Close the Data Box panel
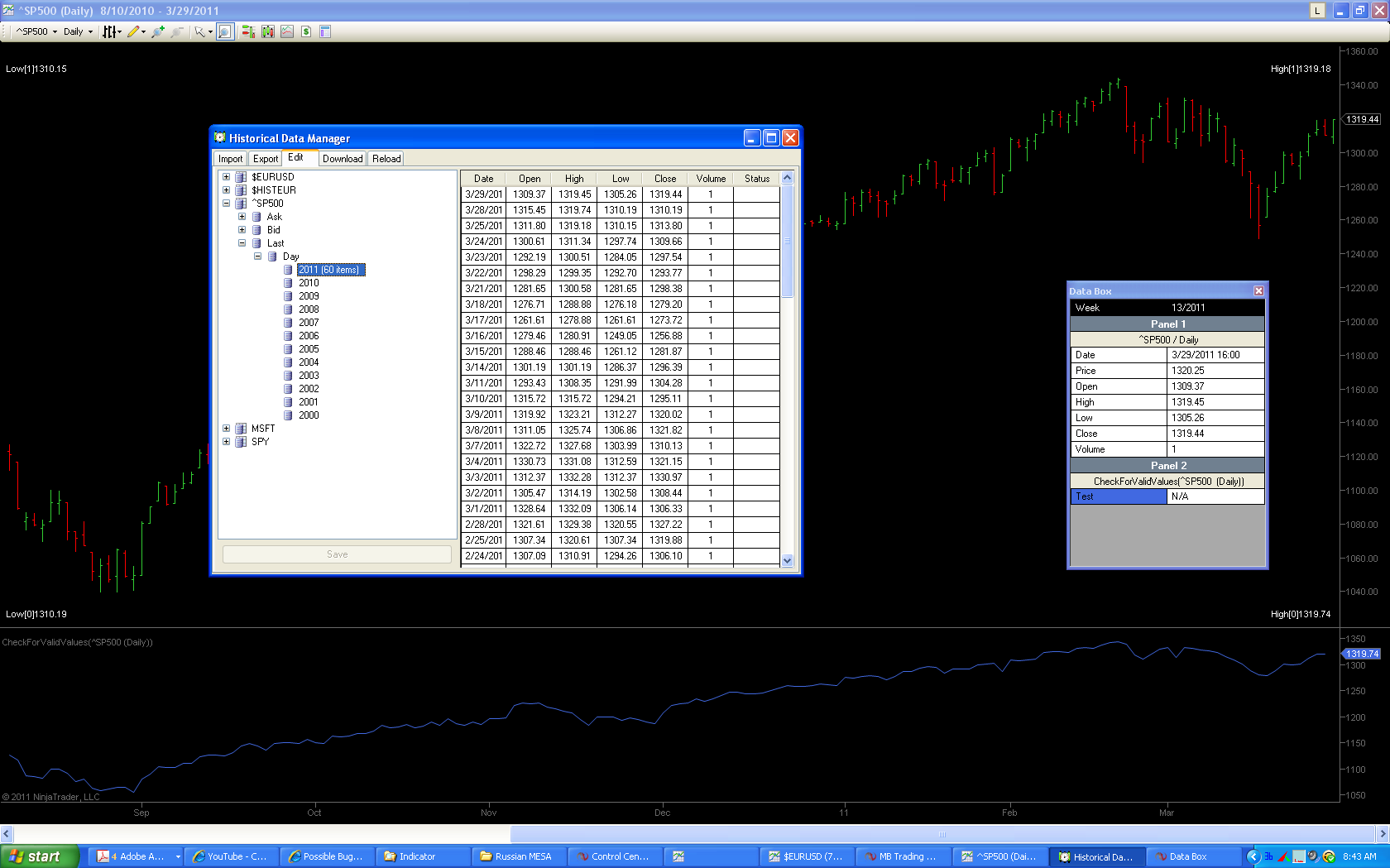The height and width of the screenshot is (868, 1390). (1258, 291)
